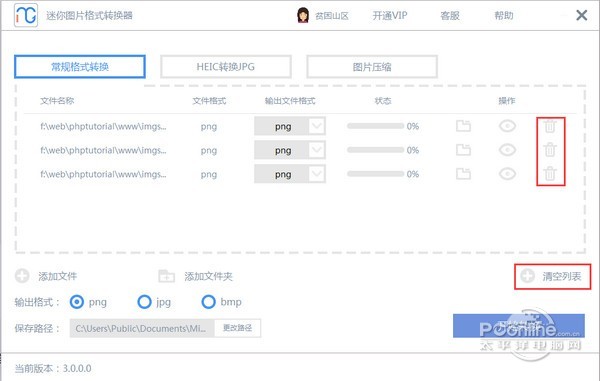Click the plus icon beside 添加文件
Screen dimensions: 600x381
click(x=22, y=276)
